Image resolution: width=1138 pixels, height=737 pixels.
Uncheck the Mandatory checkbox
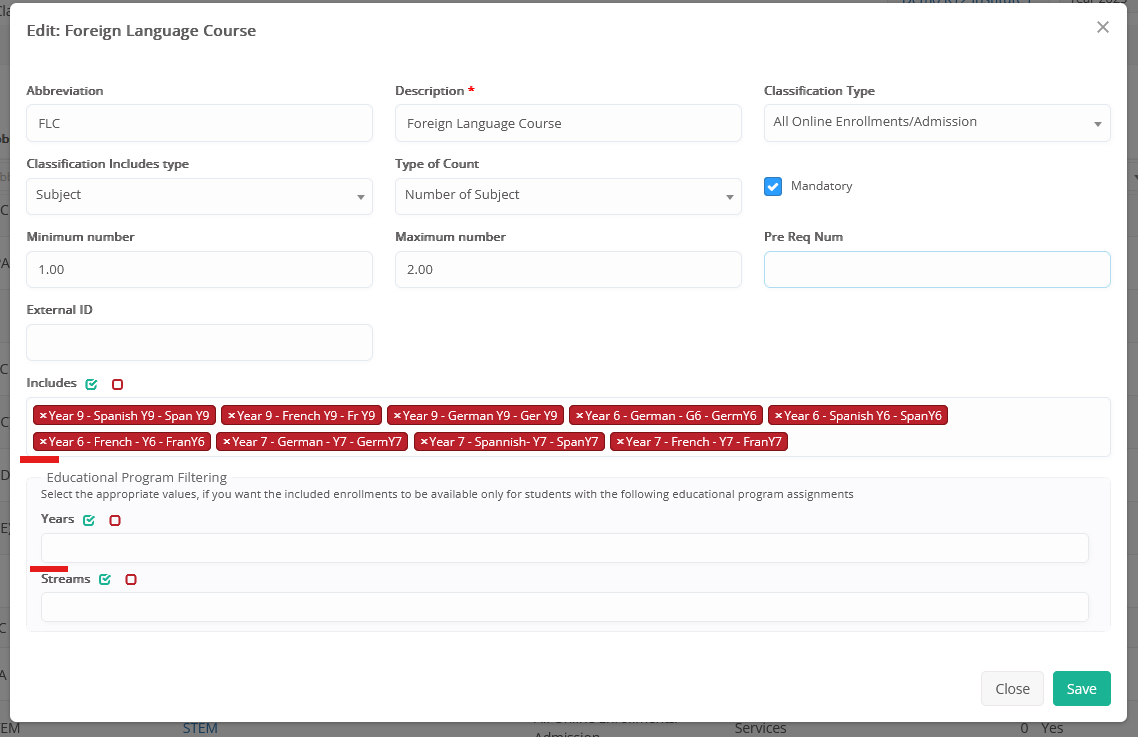tap(772, 186)
